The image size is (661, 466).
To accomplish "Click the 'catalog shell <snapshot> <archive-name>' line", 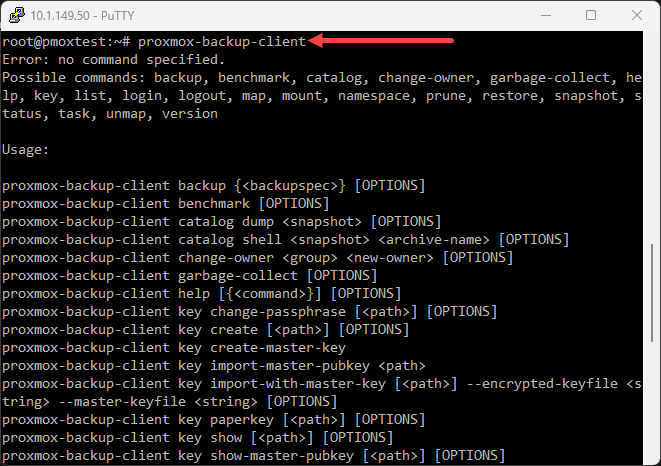I will 285,240.
